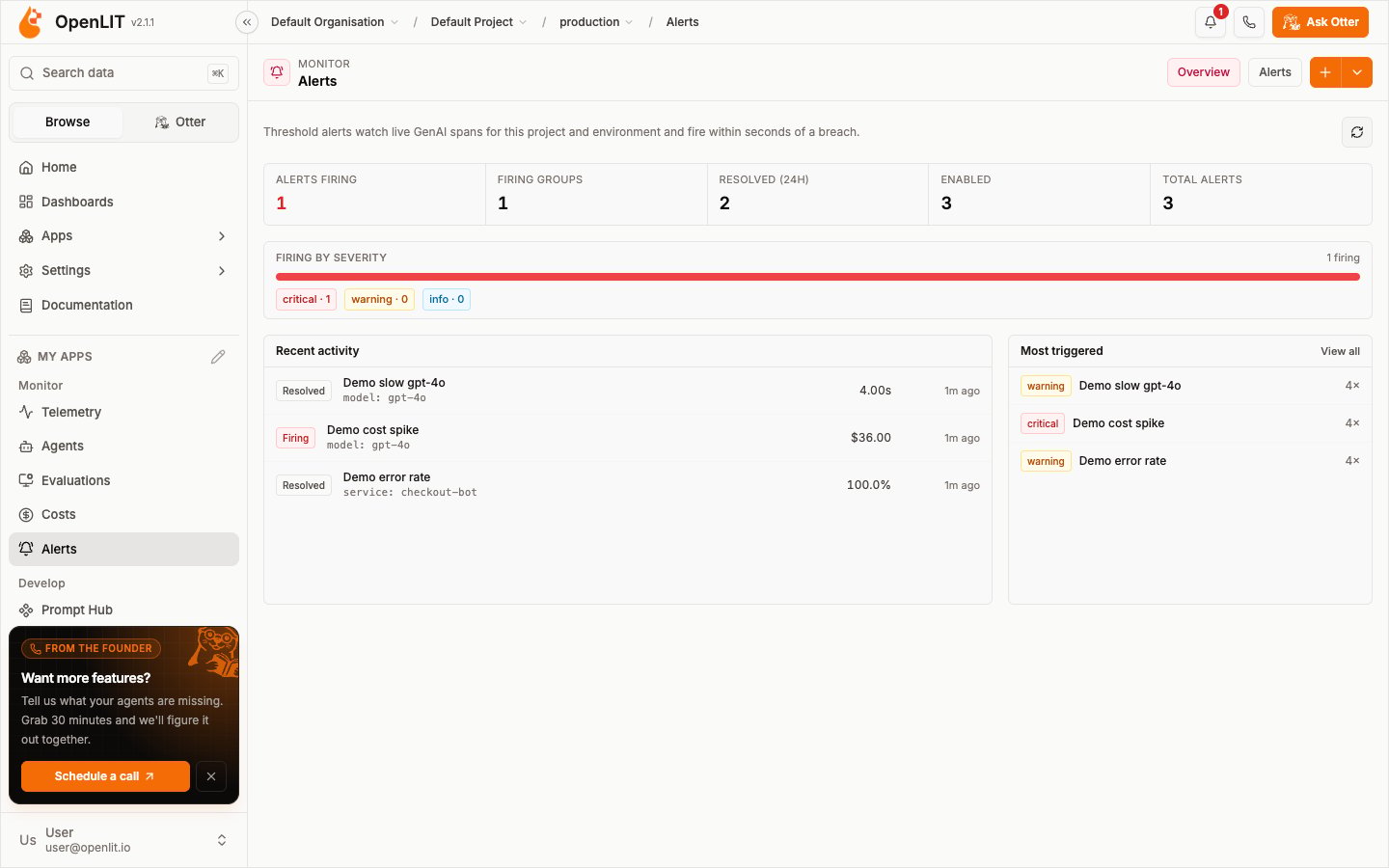The image size is (1389, 868).
Task: Switch to Browse mode
Action: [68, 122]
